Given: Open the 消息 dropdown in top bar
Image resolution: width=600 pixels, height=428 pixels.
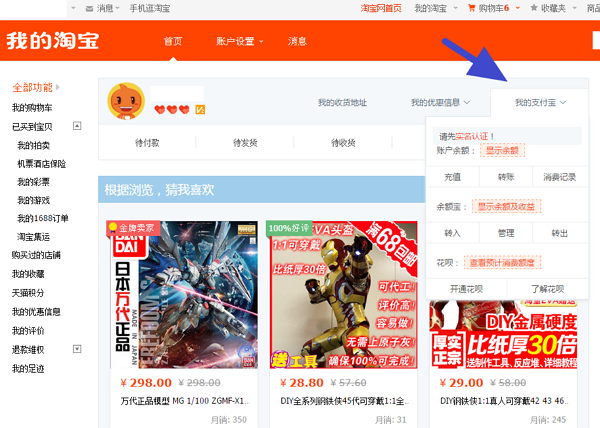Looking at the screenshot, I should (x=108, y=8).
